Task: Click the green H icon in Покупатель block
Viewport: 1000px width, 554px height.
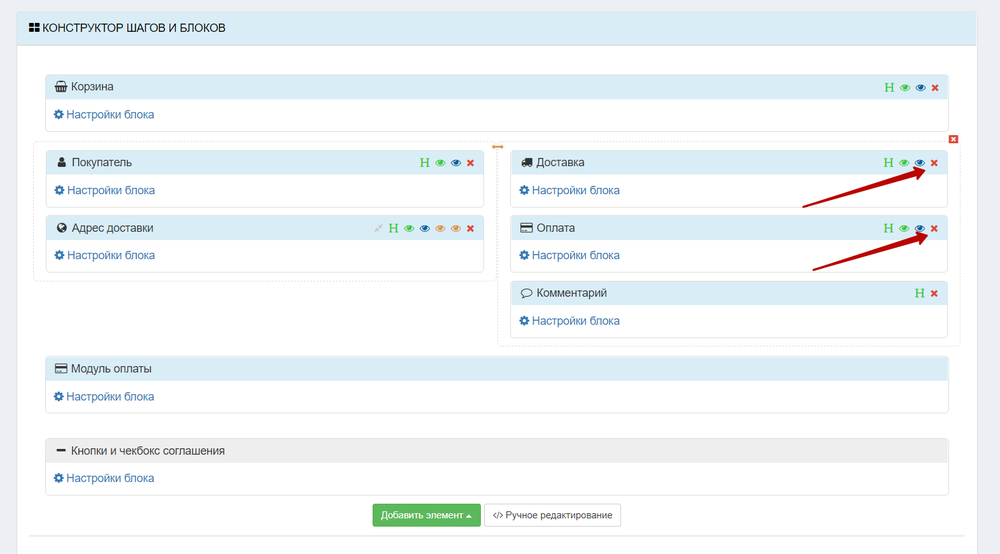Action: tap(425, 163)
